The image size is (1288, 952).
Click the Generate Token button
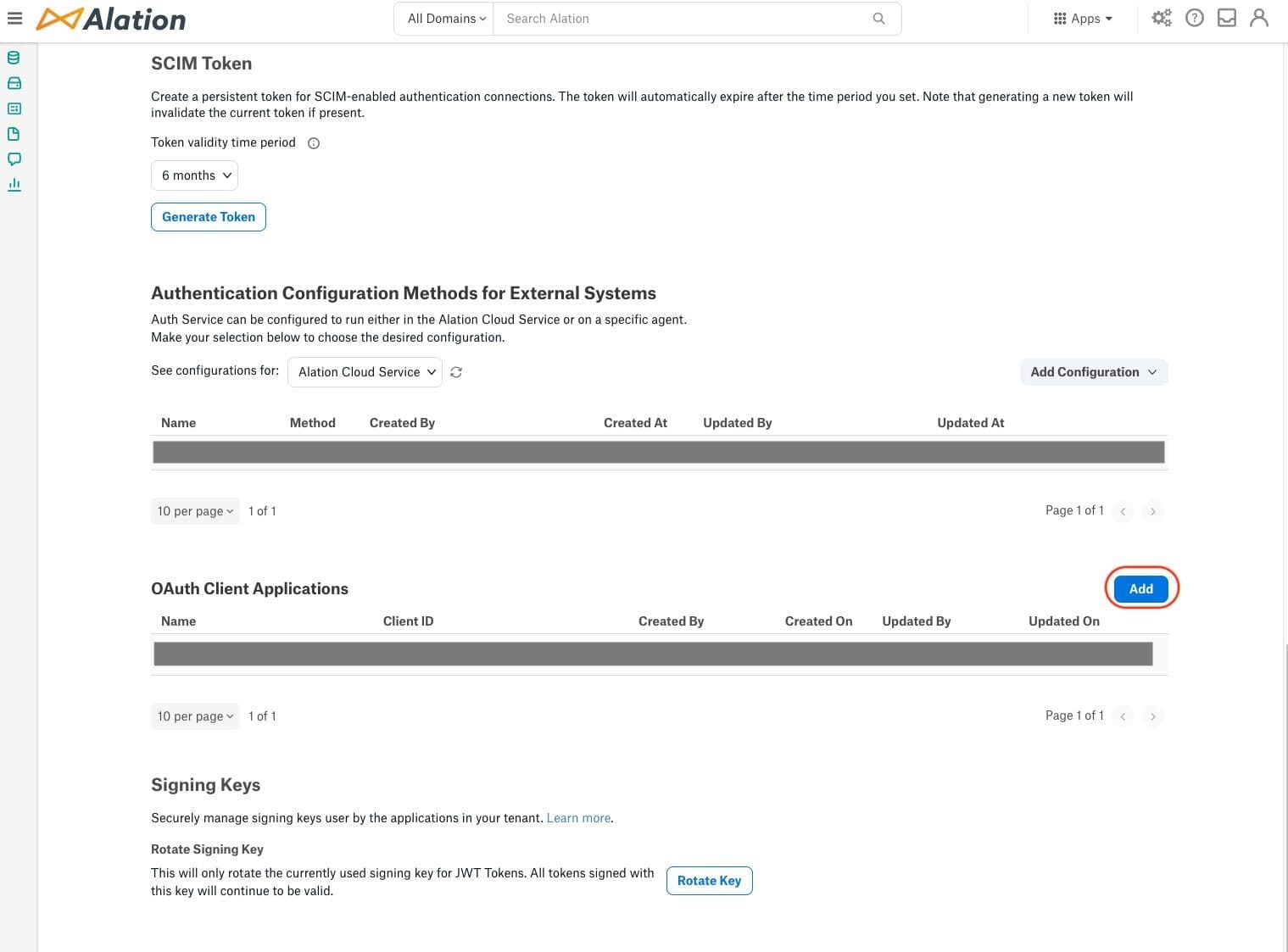pyautogui.click(x=208, y=216)
